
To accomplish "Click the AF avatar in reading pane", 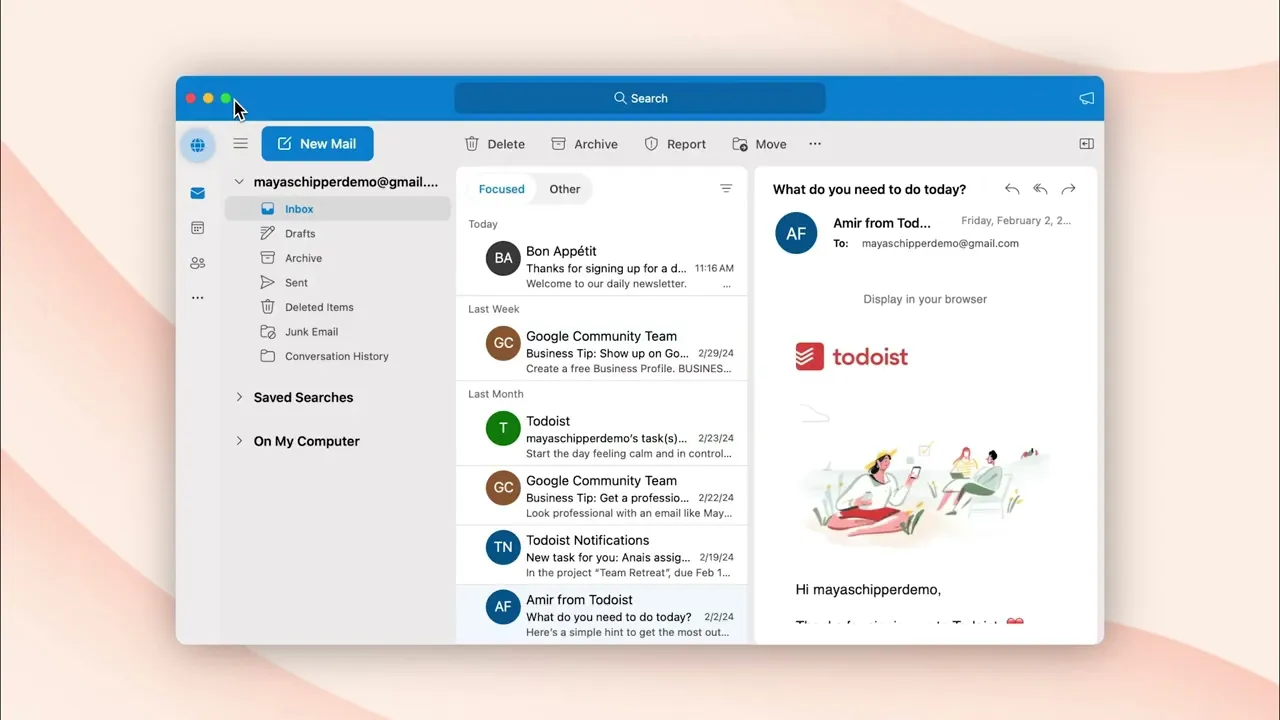I will click(x=796, y=233).
